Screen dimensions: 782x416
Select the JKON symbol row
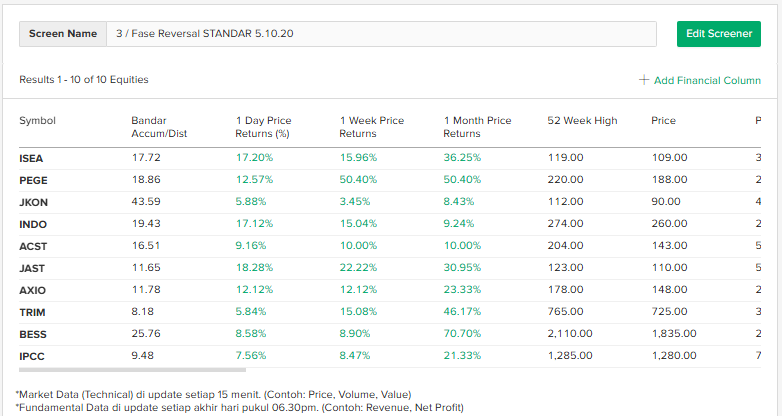[33, 202]
